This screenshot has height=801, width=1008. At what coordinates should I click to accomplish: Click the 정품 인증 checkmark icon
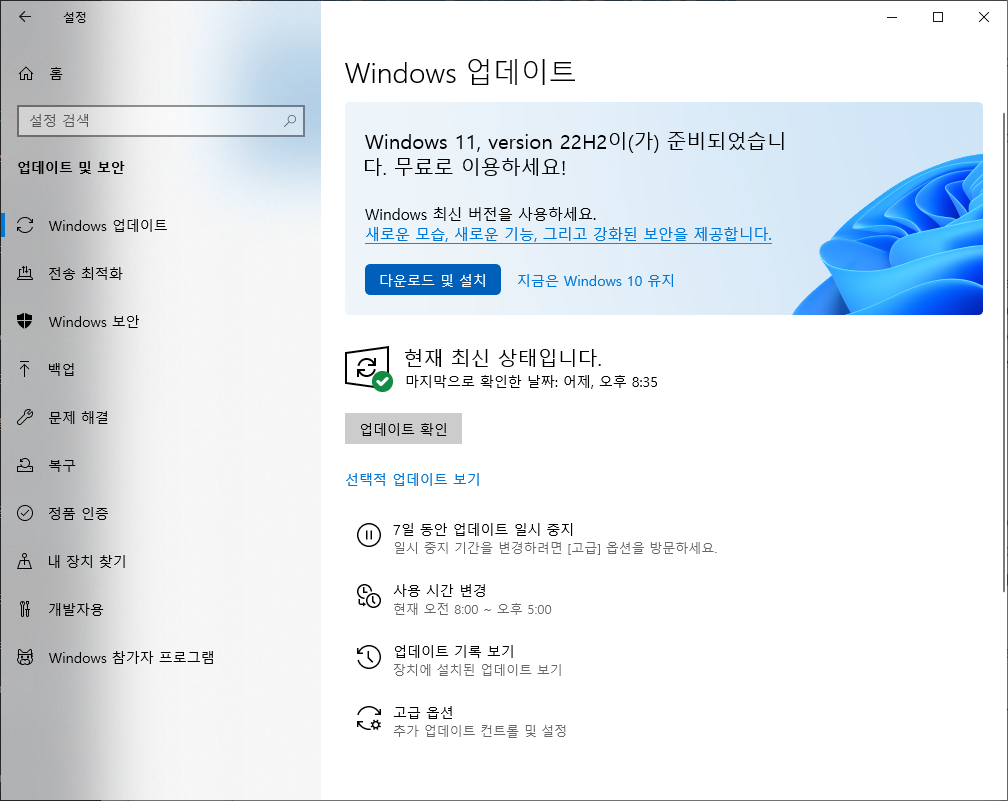25,513
